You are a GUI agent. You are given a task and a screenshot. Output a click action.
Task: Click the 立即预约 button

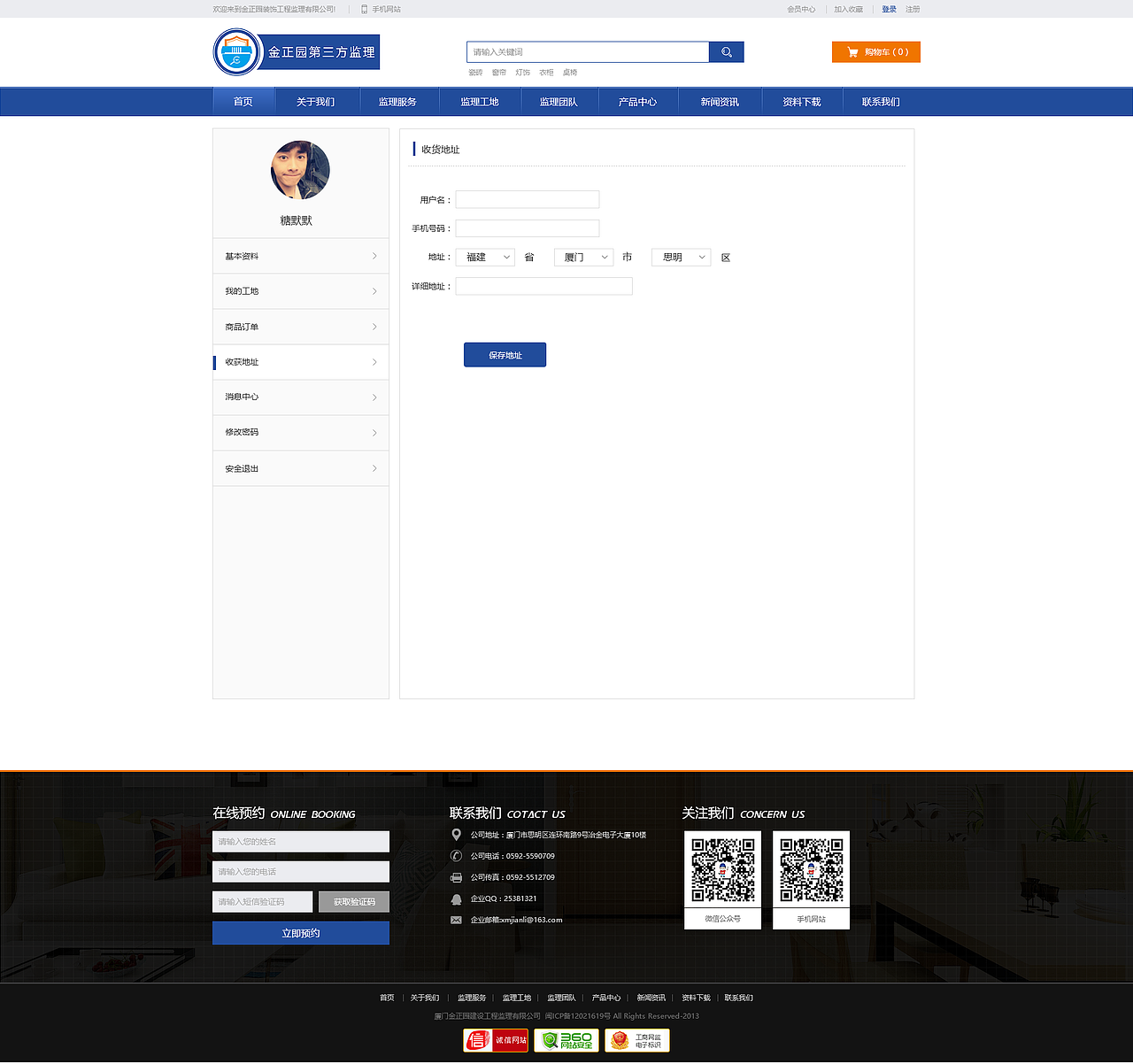point(301,933)
